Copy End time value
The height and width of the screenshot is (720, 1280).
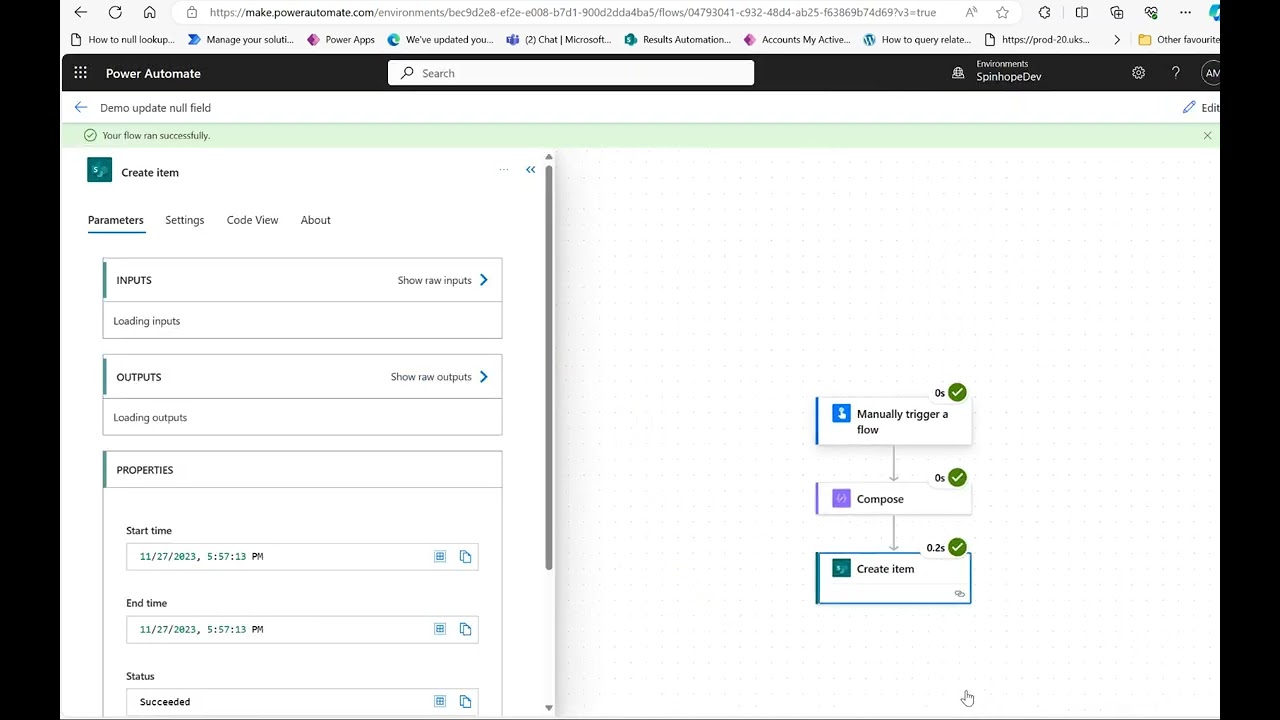click(x=465, y=629)
